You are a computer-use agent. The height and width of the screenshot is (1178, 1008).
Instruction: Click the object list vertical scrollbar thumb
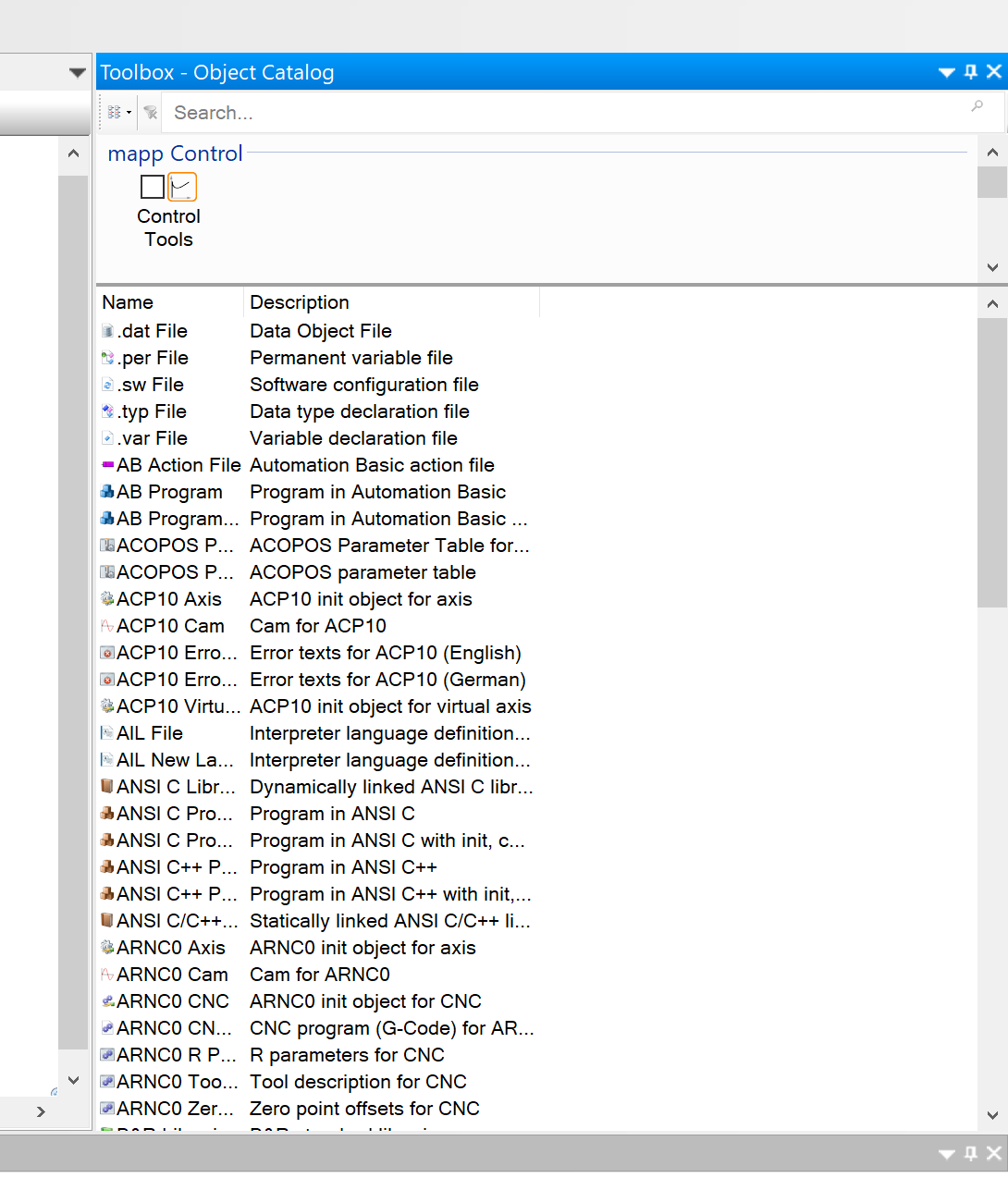tap(992, 462)
